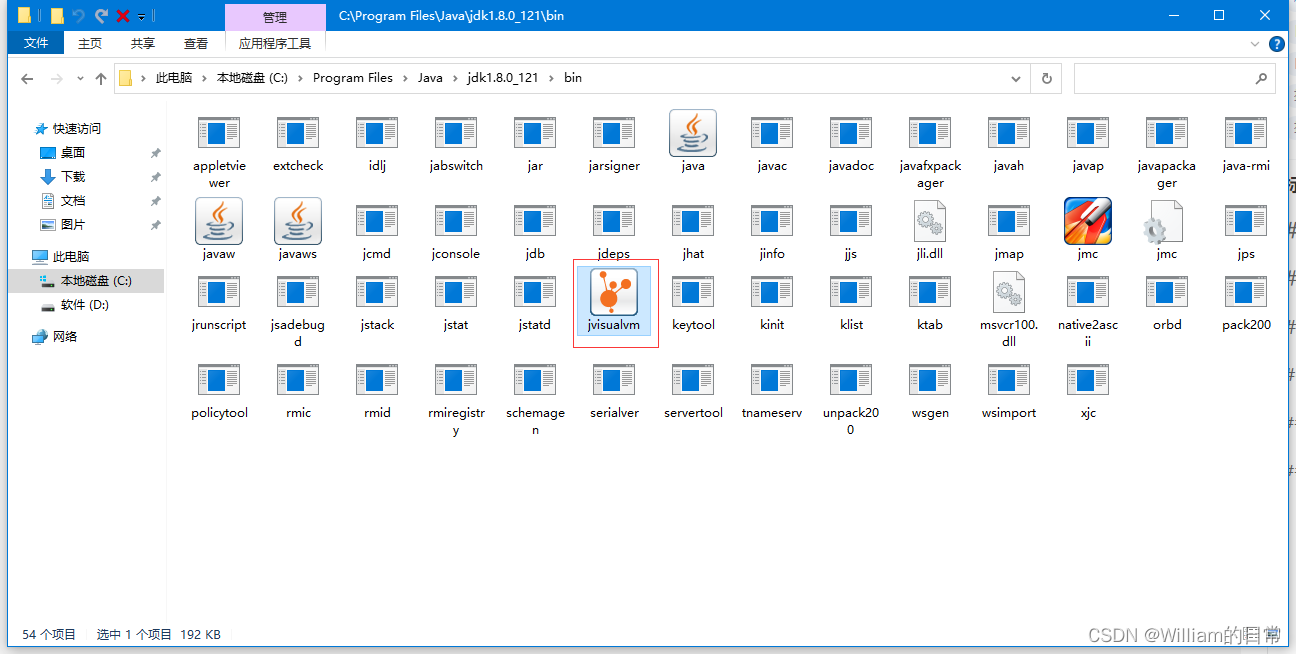Select the xjc file icon

pos(1088,380)
